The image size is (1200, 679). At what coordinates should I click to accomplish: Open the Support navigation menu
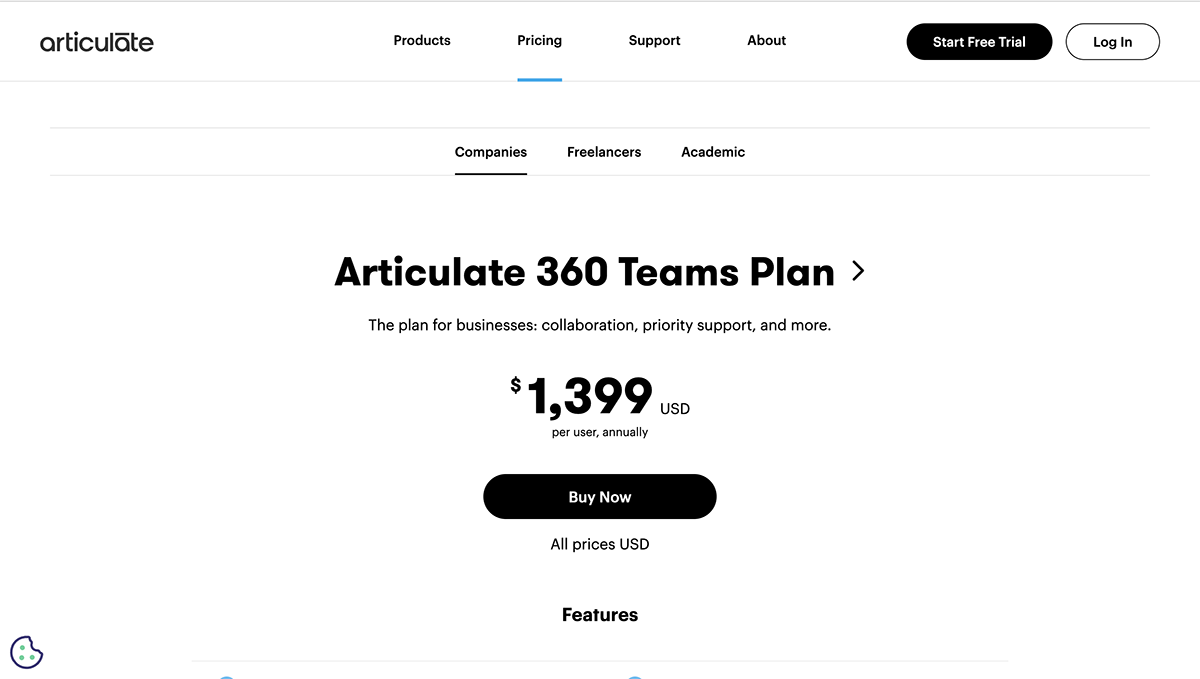[x=654, y=41]
